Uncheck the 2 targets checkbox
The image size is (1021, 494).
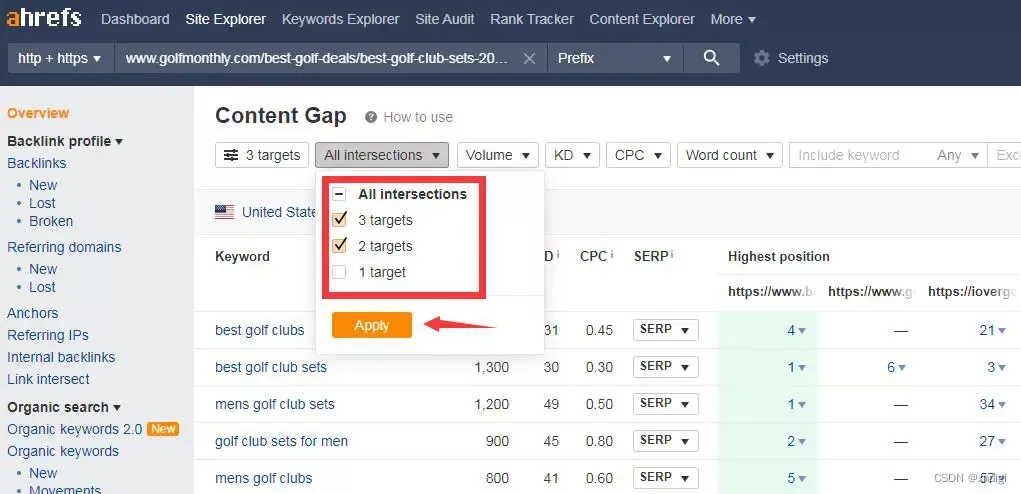click(x=340, y=246)
